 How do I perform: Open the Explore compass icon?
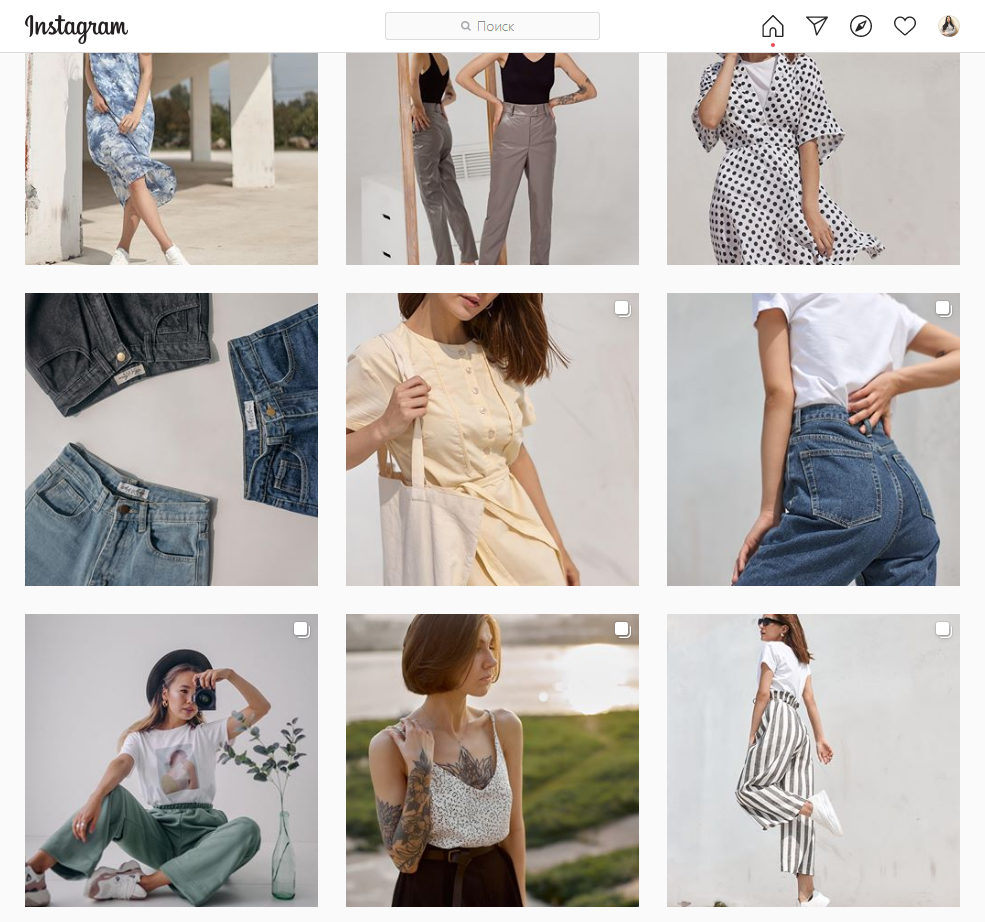pyautogui.click(x=861, y=26)
